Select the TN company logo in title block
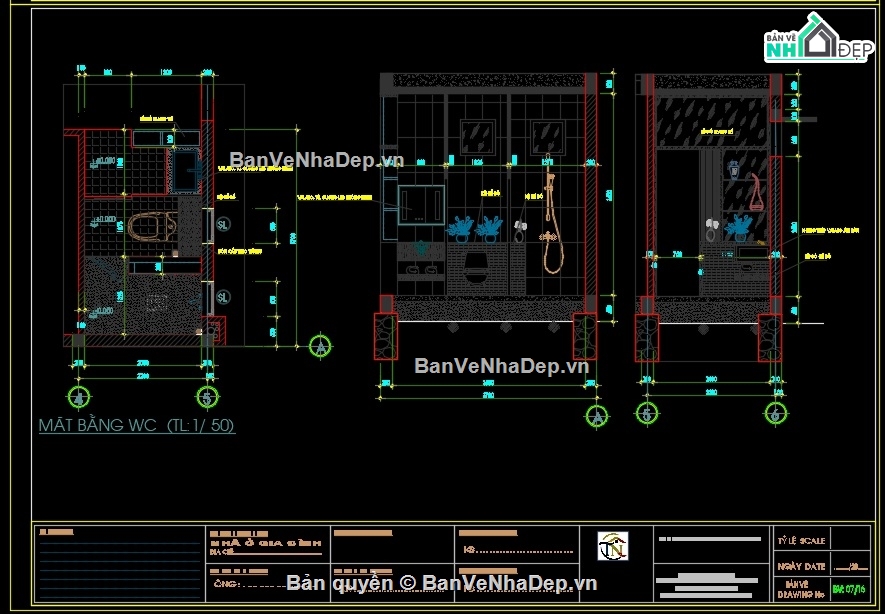This screenshot has height=614, width=885. [613, 546]
